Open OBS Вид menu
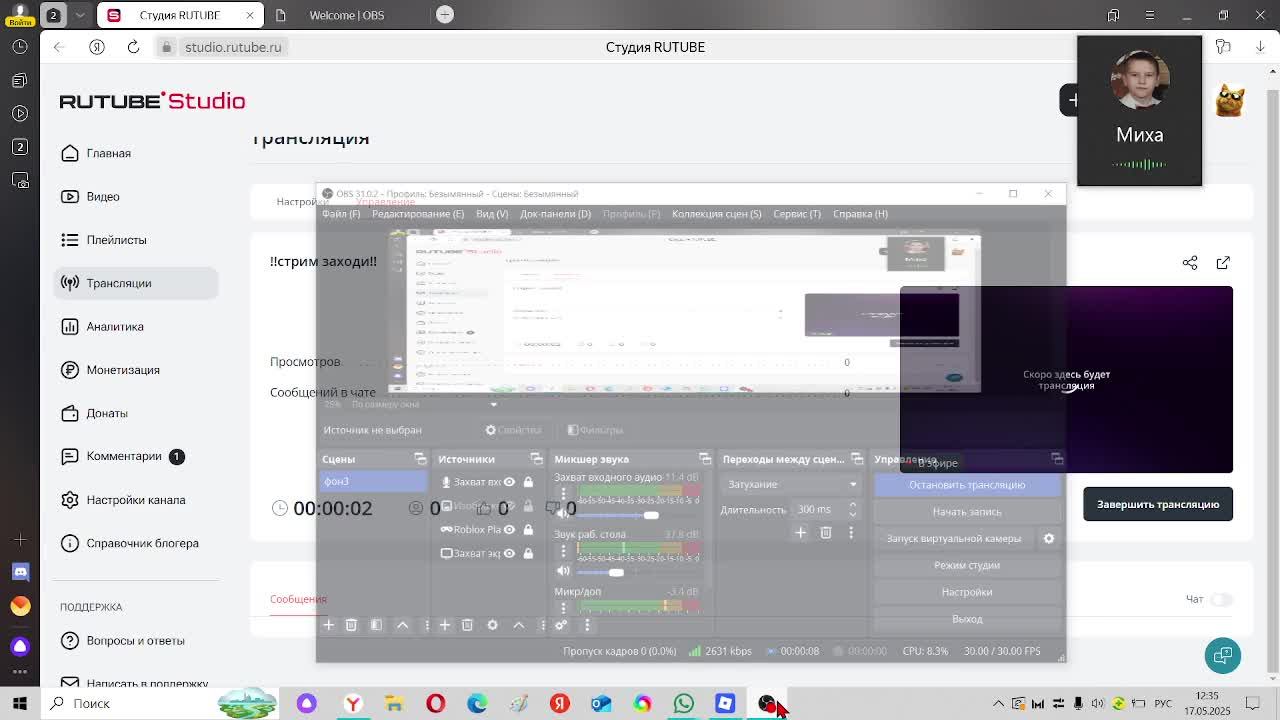1280x720 pixels. click(x=492, y=214)
